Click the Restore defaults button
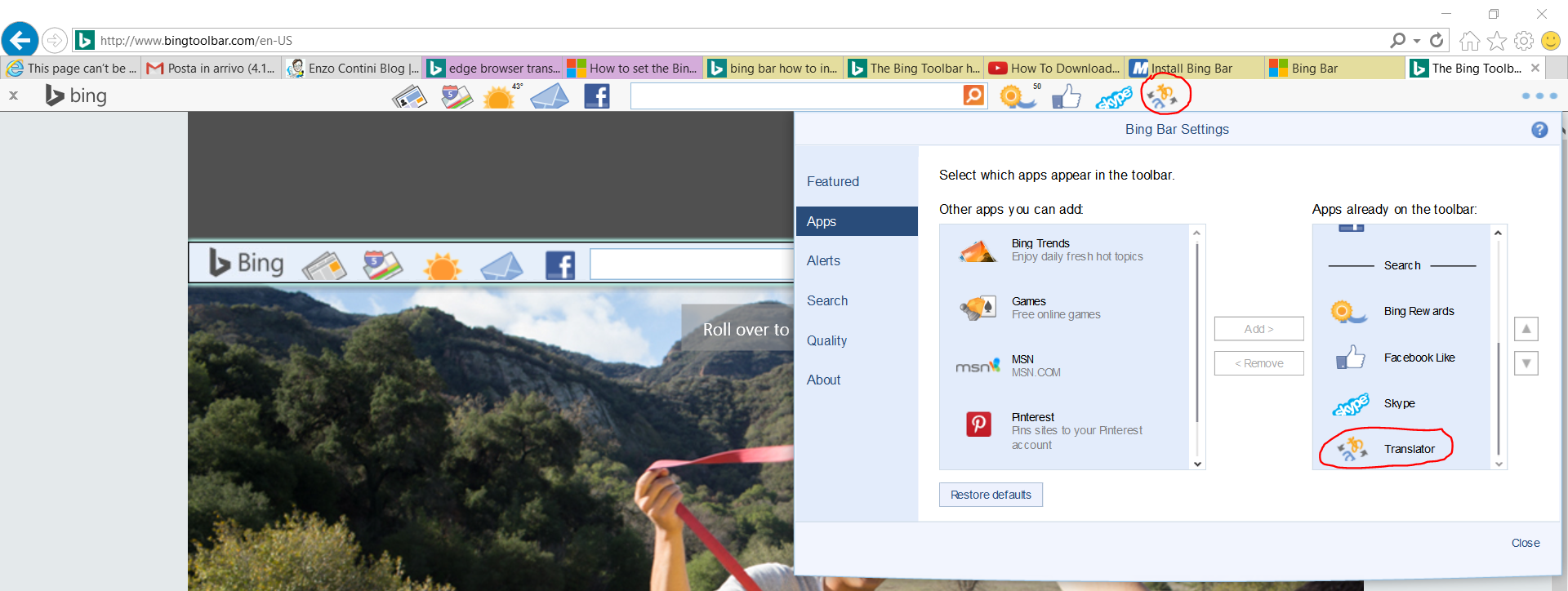 991,495
